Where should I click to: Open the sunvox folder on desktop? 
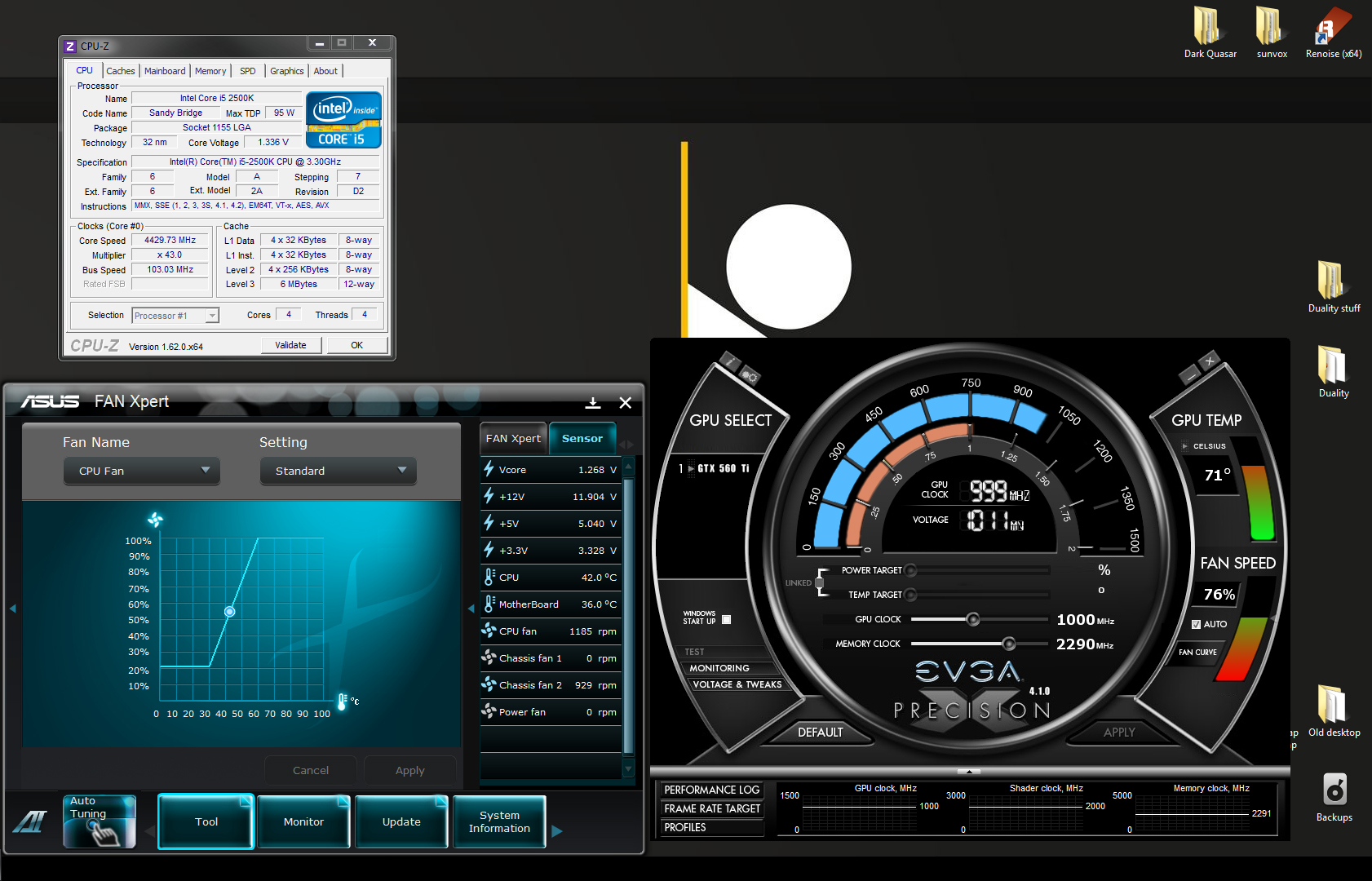pyautogui.click(x=1272, y=33)
